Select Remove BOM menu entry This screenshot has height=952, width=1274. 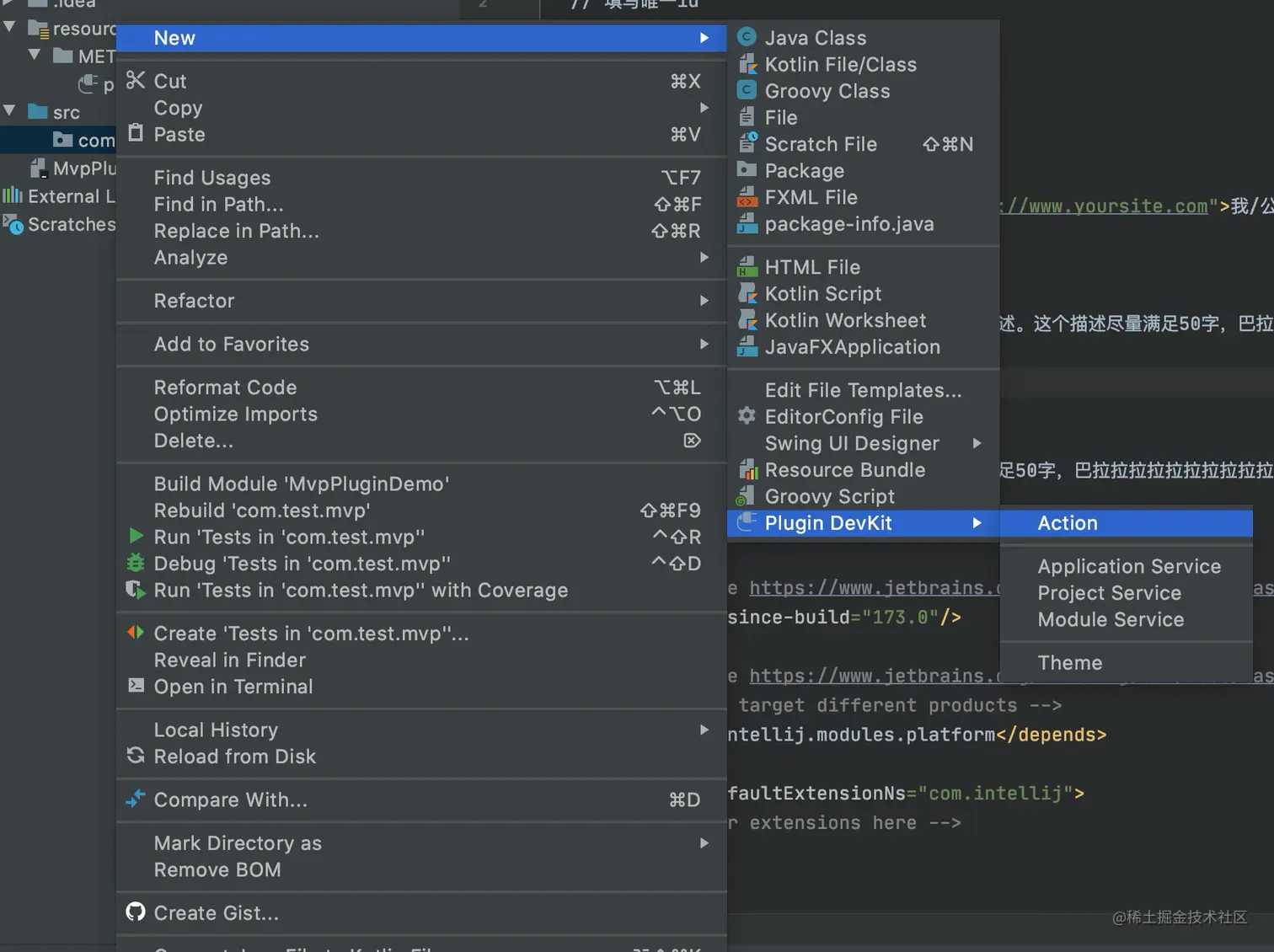[421, 869]
